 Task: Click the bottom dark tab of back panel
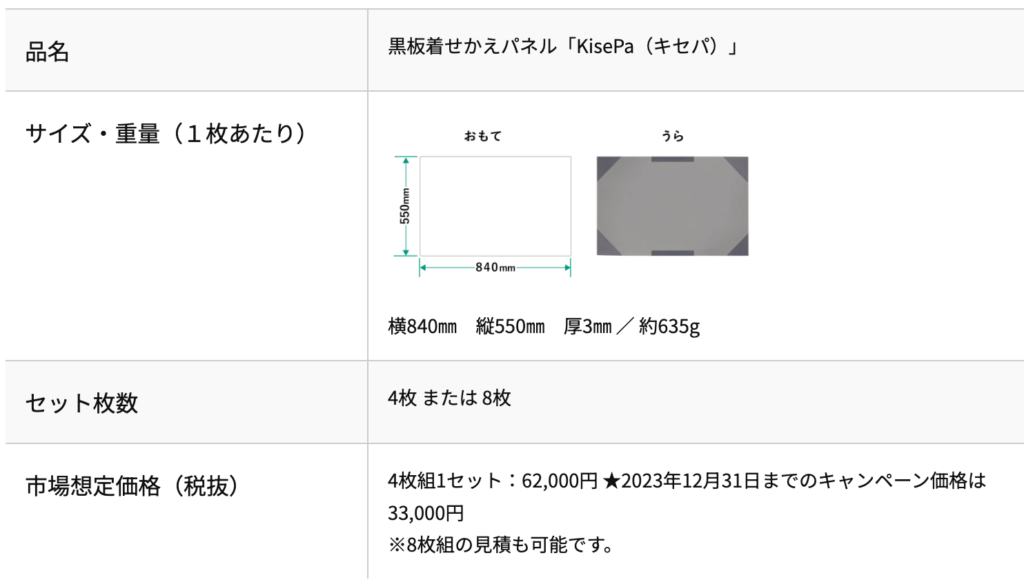pos(673,253)
